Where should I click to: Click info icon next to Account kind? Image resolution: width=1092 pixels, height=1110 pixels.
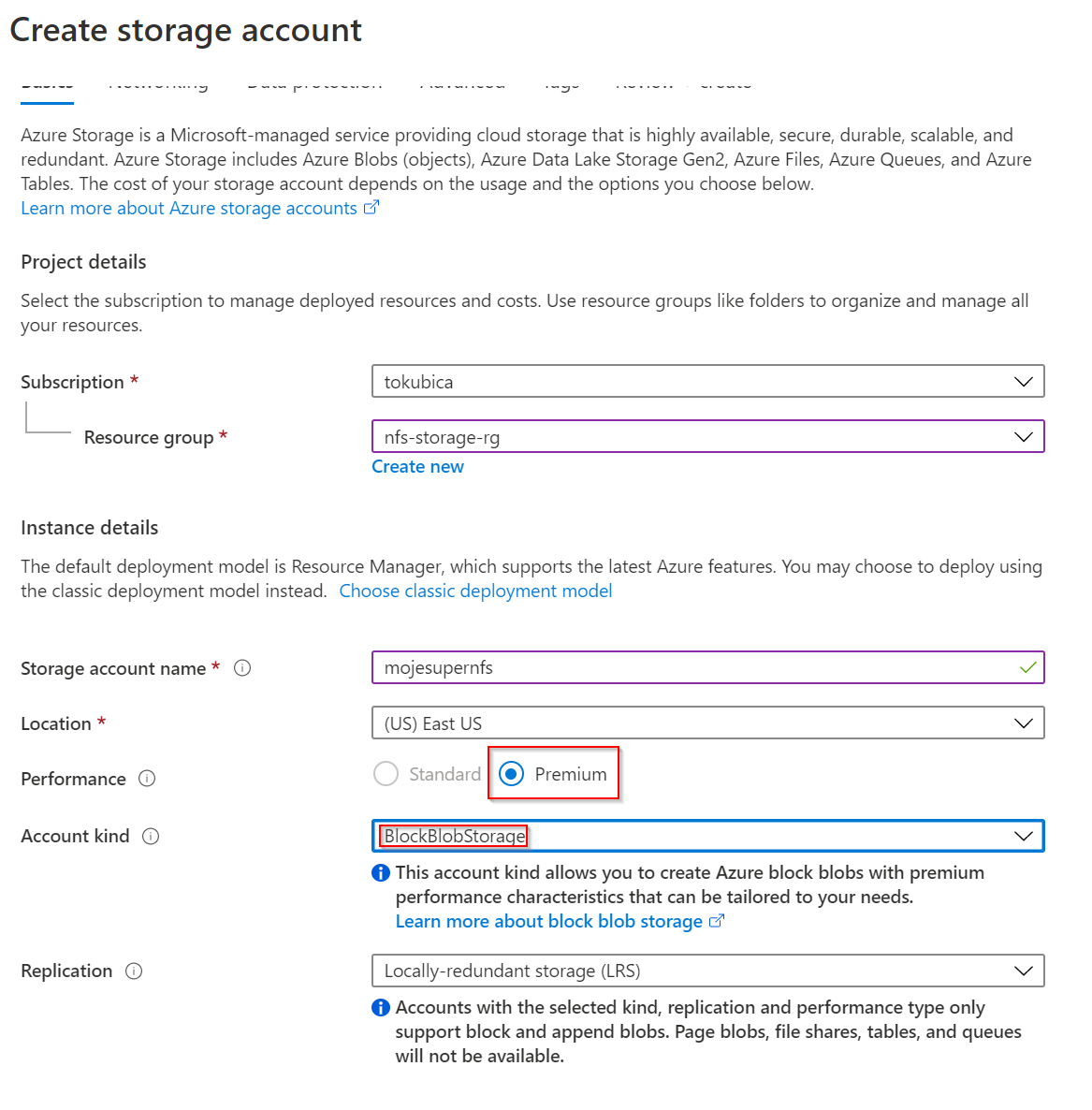click(x=151, y=837)
